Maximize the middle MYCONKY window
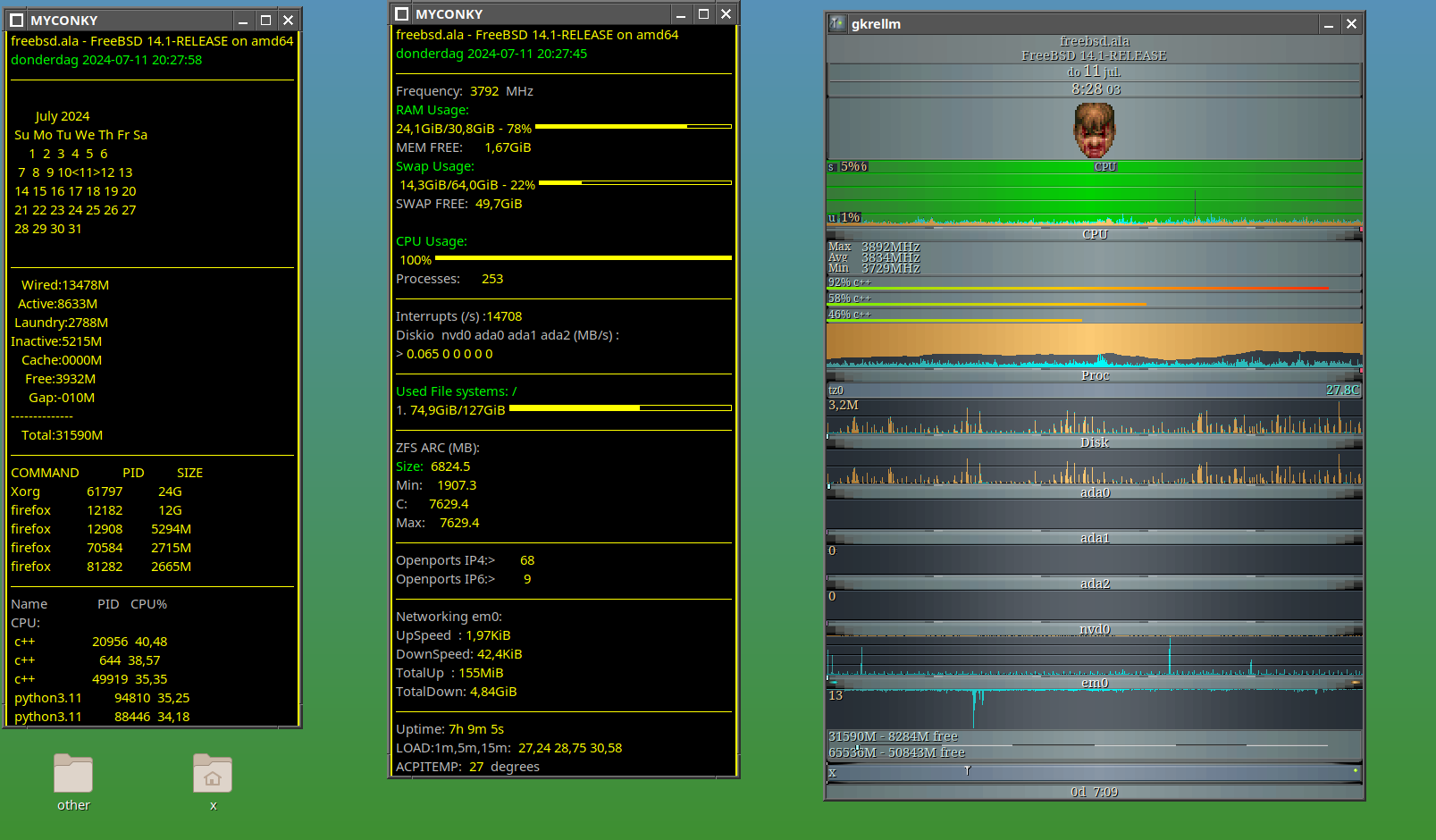 703,13
